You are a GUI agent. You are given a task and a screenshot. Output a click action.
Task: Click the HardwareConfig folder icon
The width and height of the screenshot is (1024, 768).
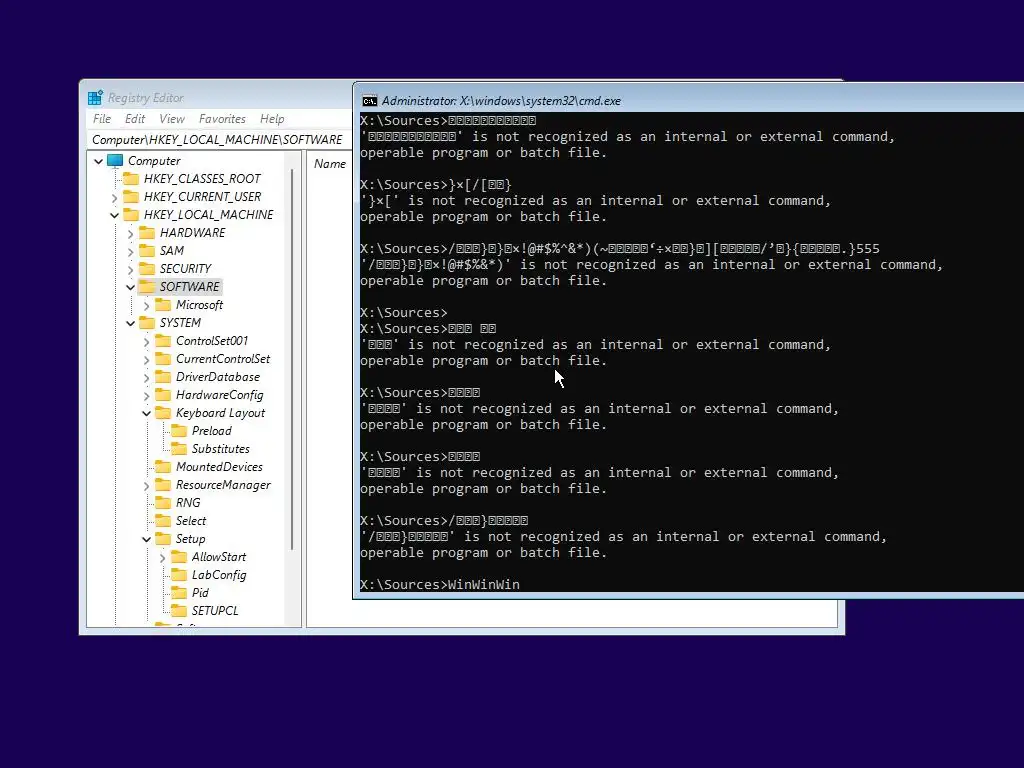(x=163, y=394)
